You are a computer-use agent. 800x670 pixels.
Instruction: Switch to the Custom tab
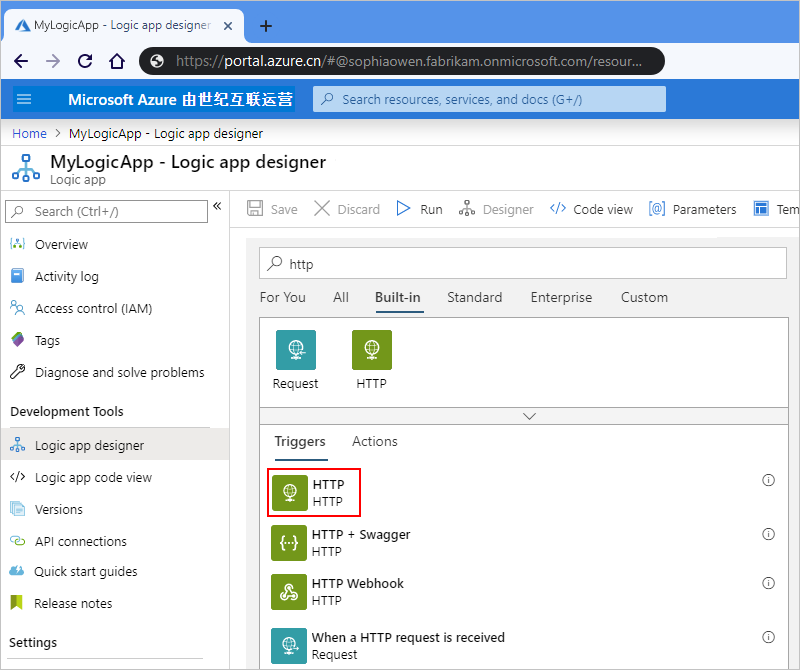click(x=644, y=297)
